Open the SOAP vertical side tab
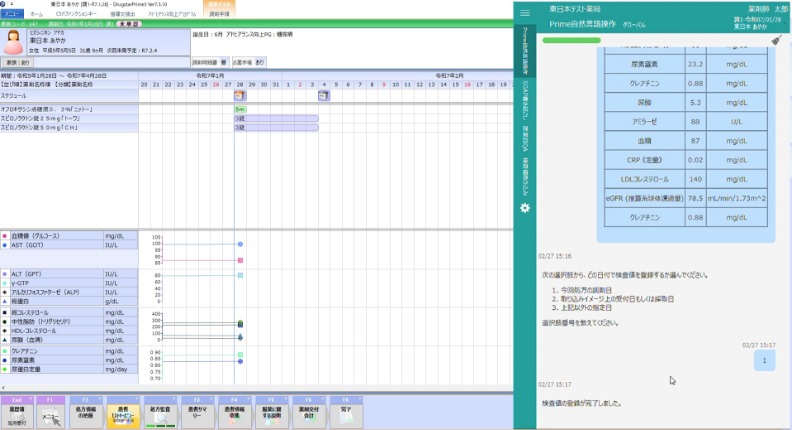Image resolution: width=792 pixels, height=430 pixels. pyautogui.click(x=525, y=100)
